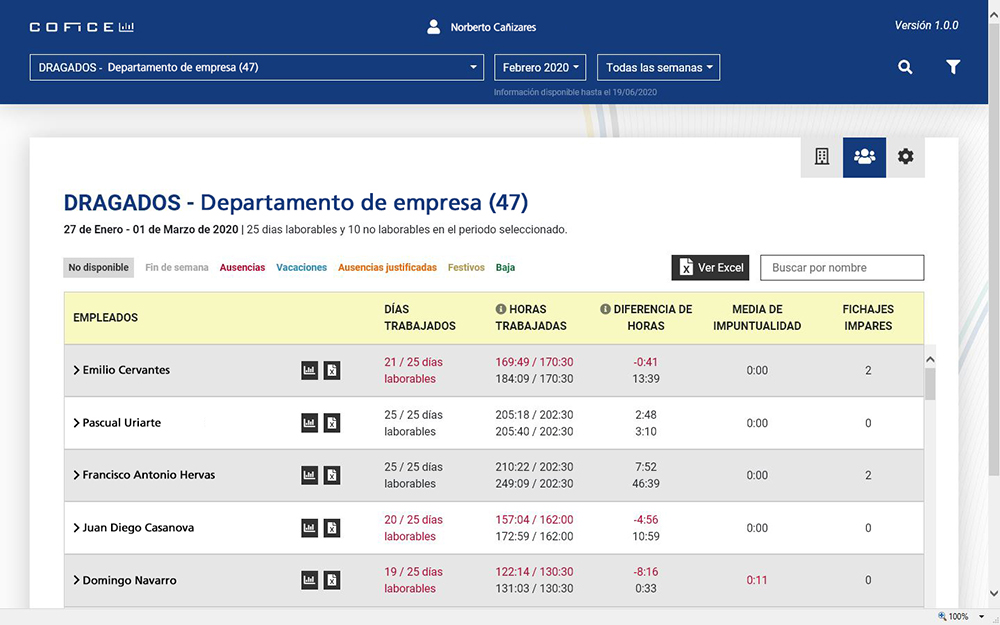
Task: Open chart icon for Juan Diego Casanova
Action: click(310, 528)
